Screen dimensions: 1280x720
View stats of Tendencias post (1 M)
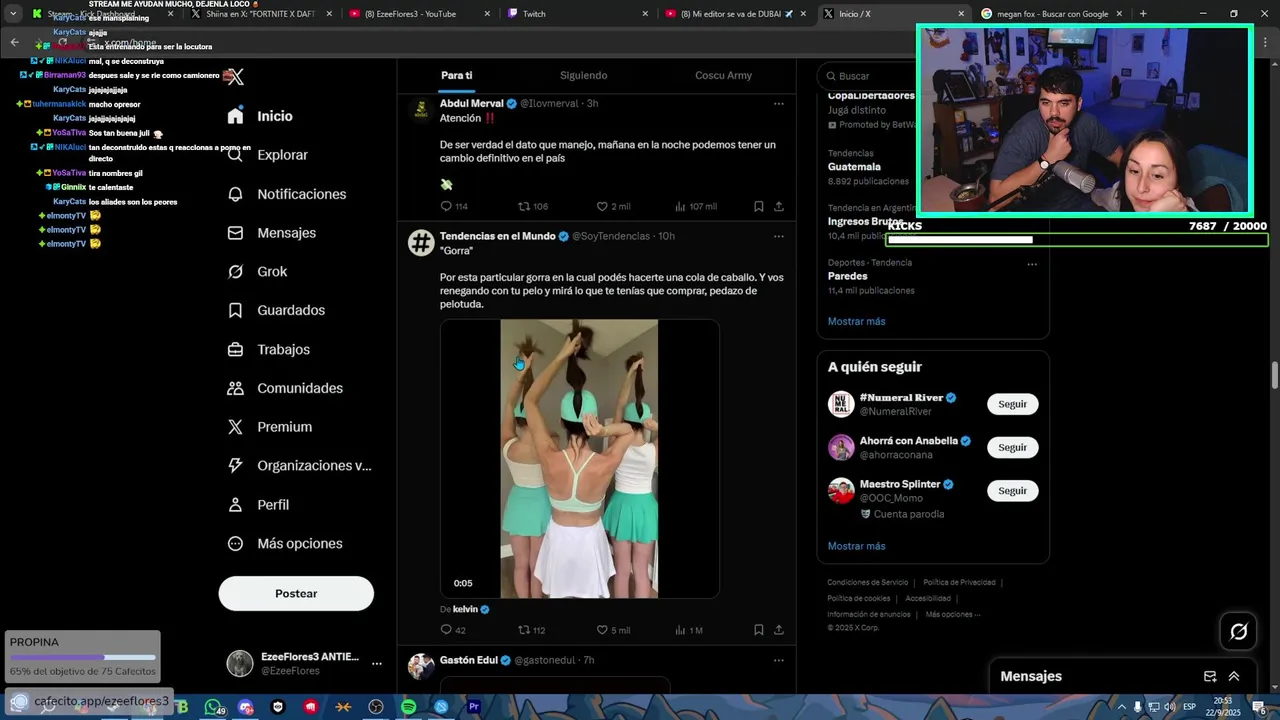coord(689,630)
